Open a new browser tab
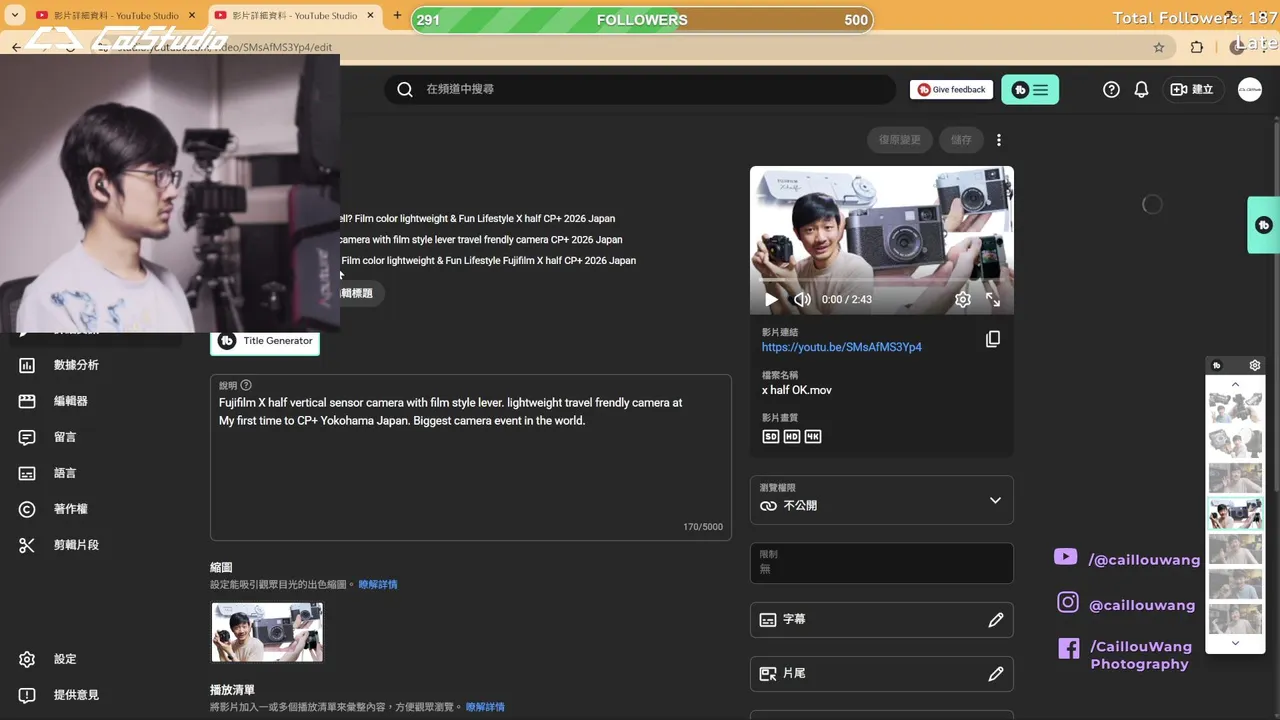Image resolution: width=1280 pixels, height=720 pixels. [x=397, y=15]
